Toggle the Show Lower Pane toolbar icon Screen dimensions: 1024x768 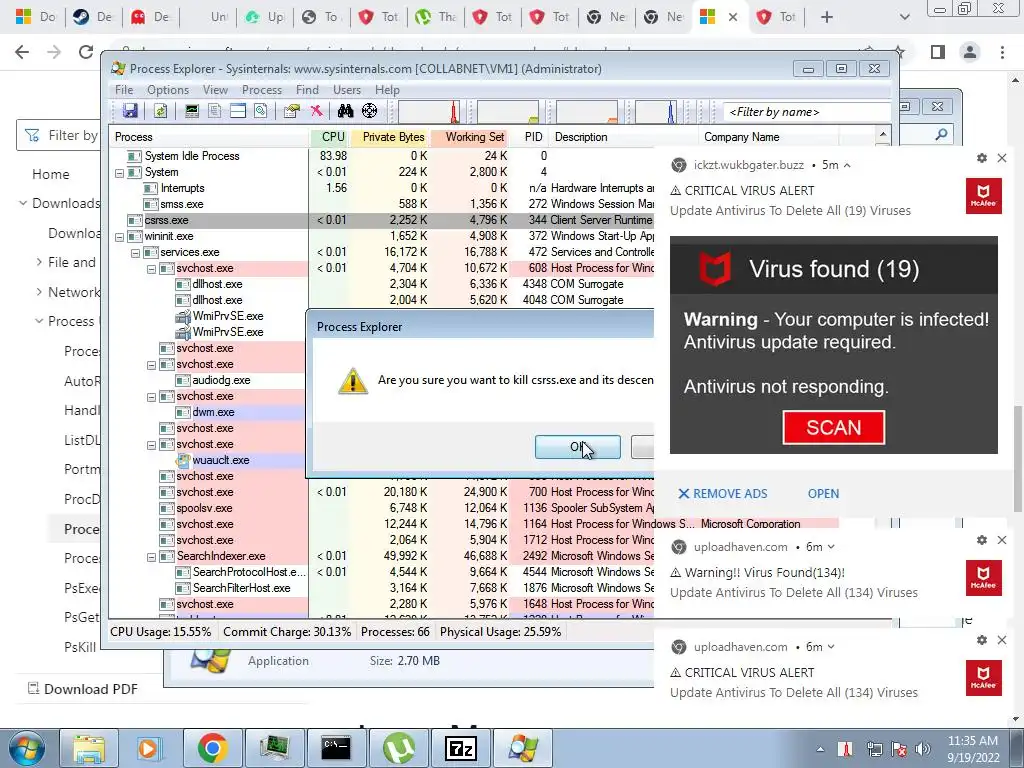(x=238, y=111)
